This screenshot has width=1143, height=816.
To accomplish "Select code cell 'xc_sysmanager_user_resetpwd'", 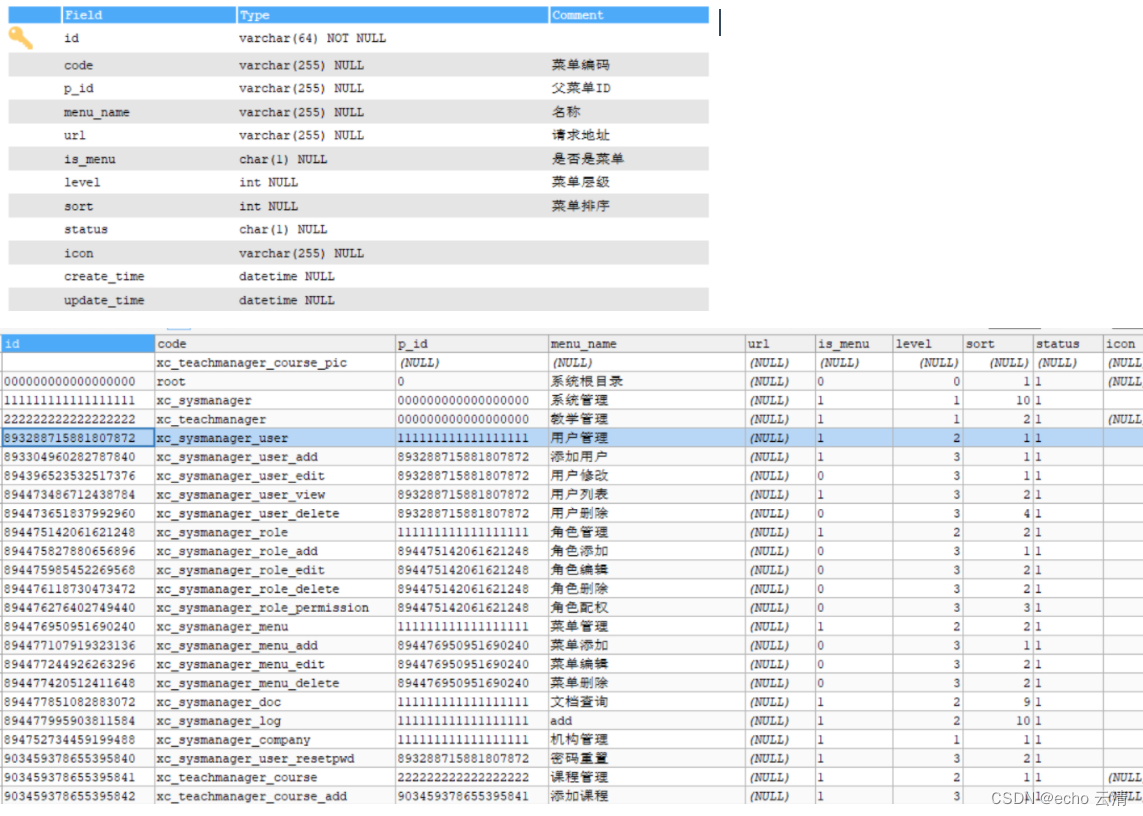I will point(275,758).
